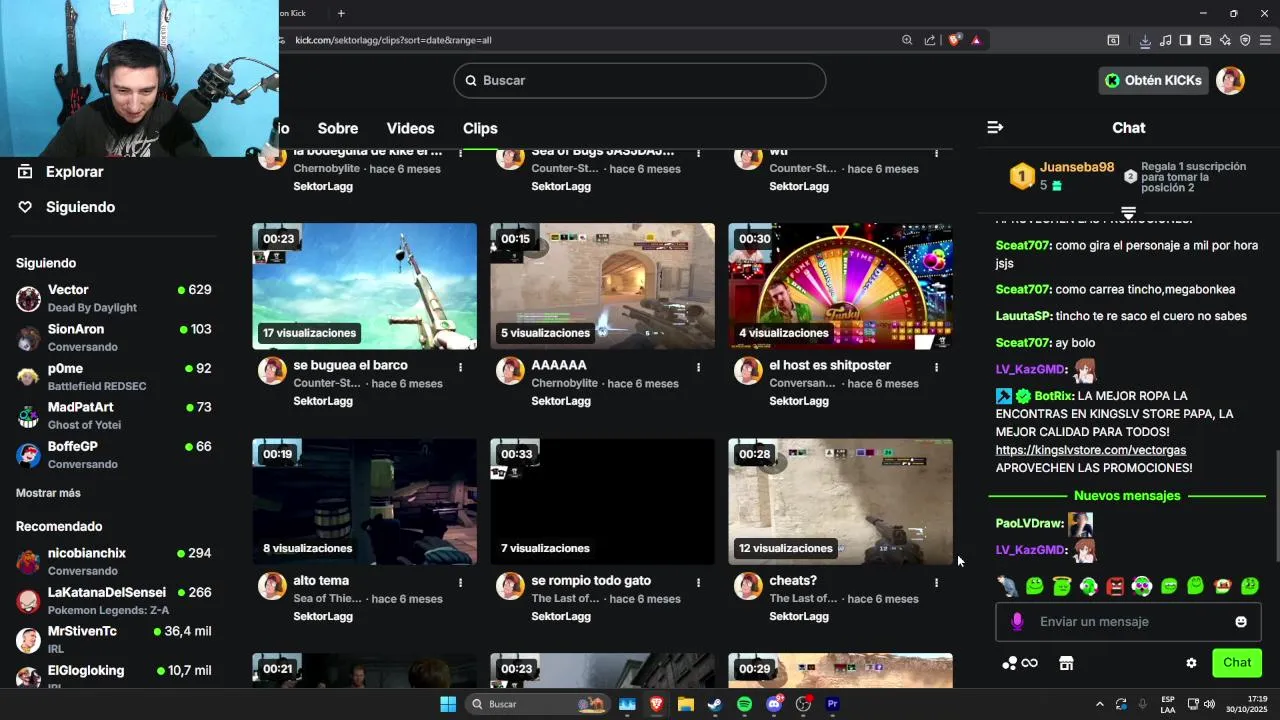This screenshot has width=1280, height=720.
Task: Open SionAron channel in following list
Action: [x=114, y=337]
